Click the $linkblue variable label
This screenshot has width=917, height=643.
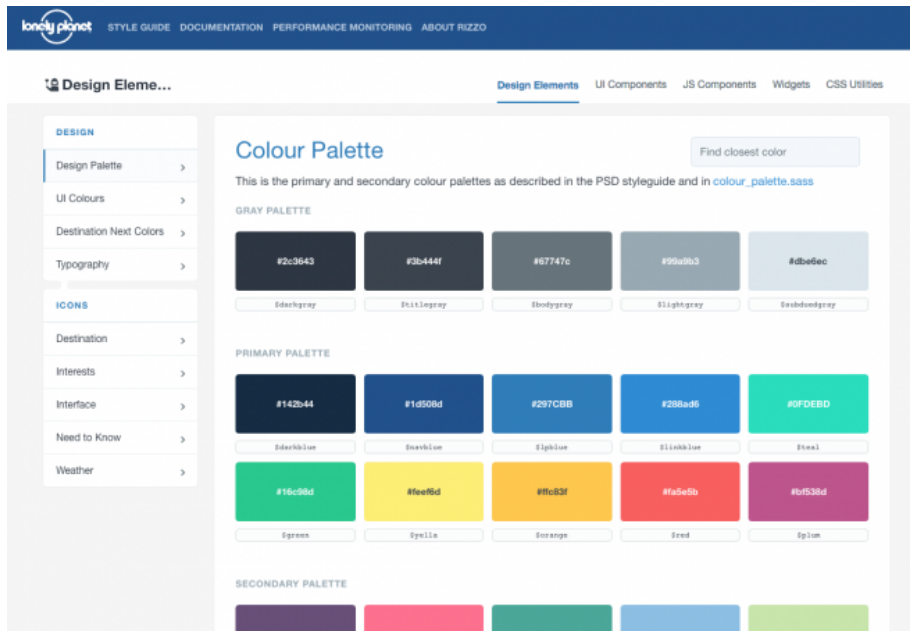(680, 448)
